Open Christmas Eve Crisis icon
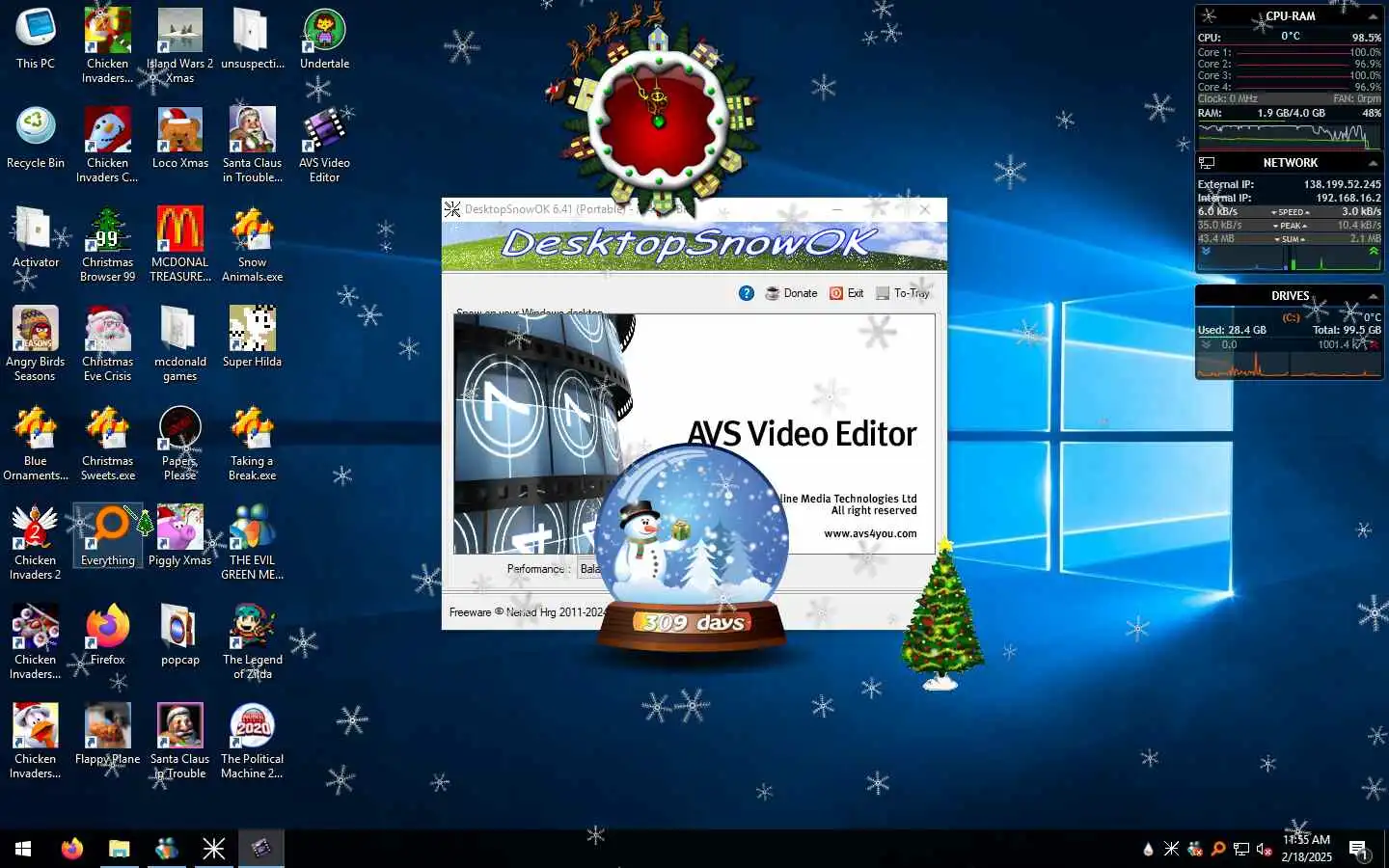1389x868 pixels. click(107, 342)
